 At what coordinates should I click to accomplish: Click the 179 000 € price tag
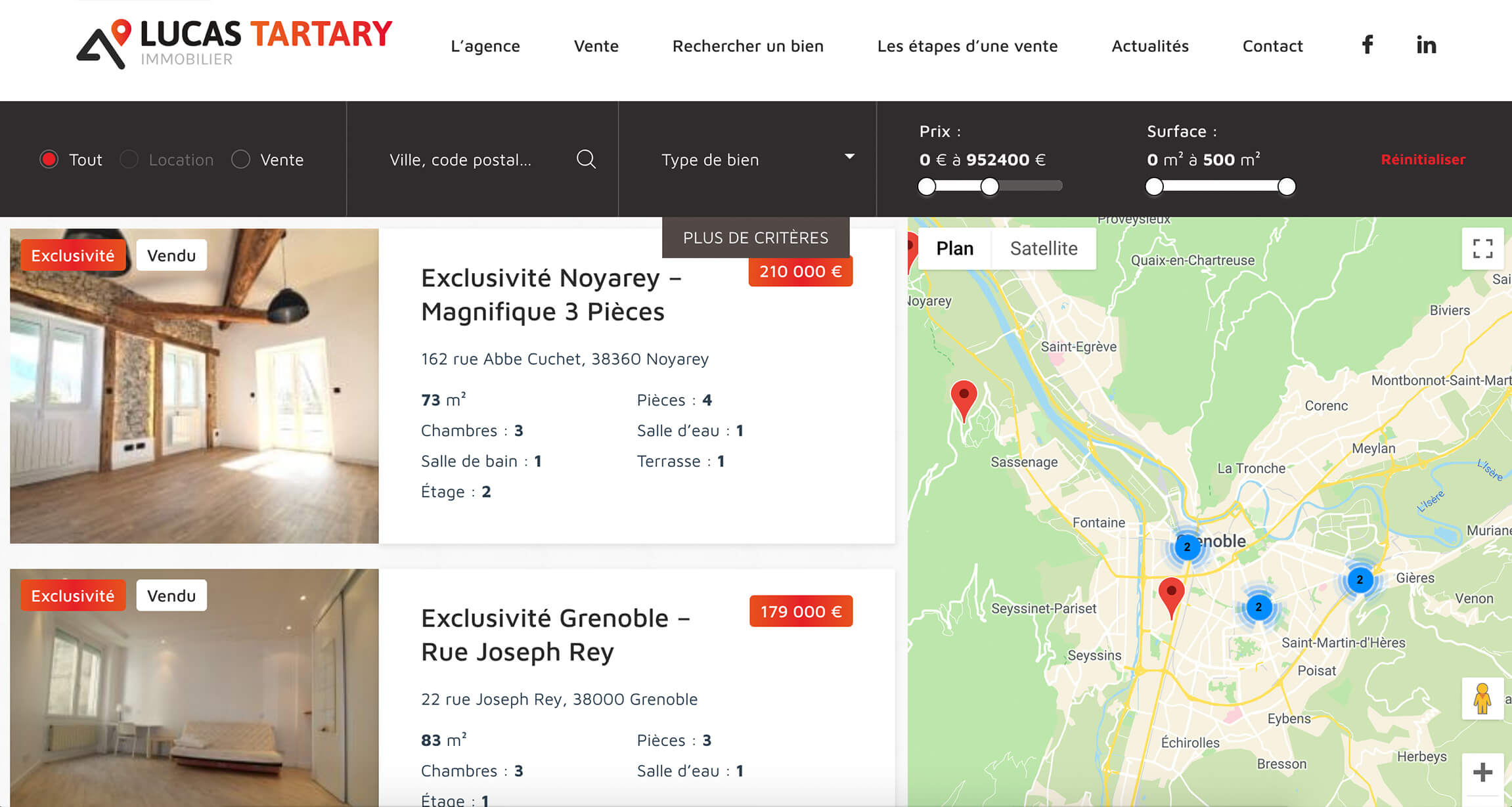click(801, 611)
